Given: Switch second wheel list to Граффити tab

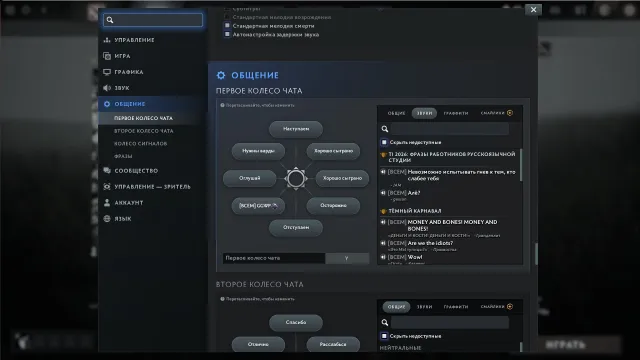Looking at the screenshot, I should point(456,307).
